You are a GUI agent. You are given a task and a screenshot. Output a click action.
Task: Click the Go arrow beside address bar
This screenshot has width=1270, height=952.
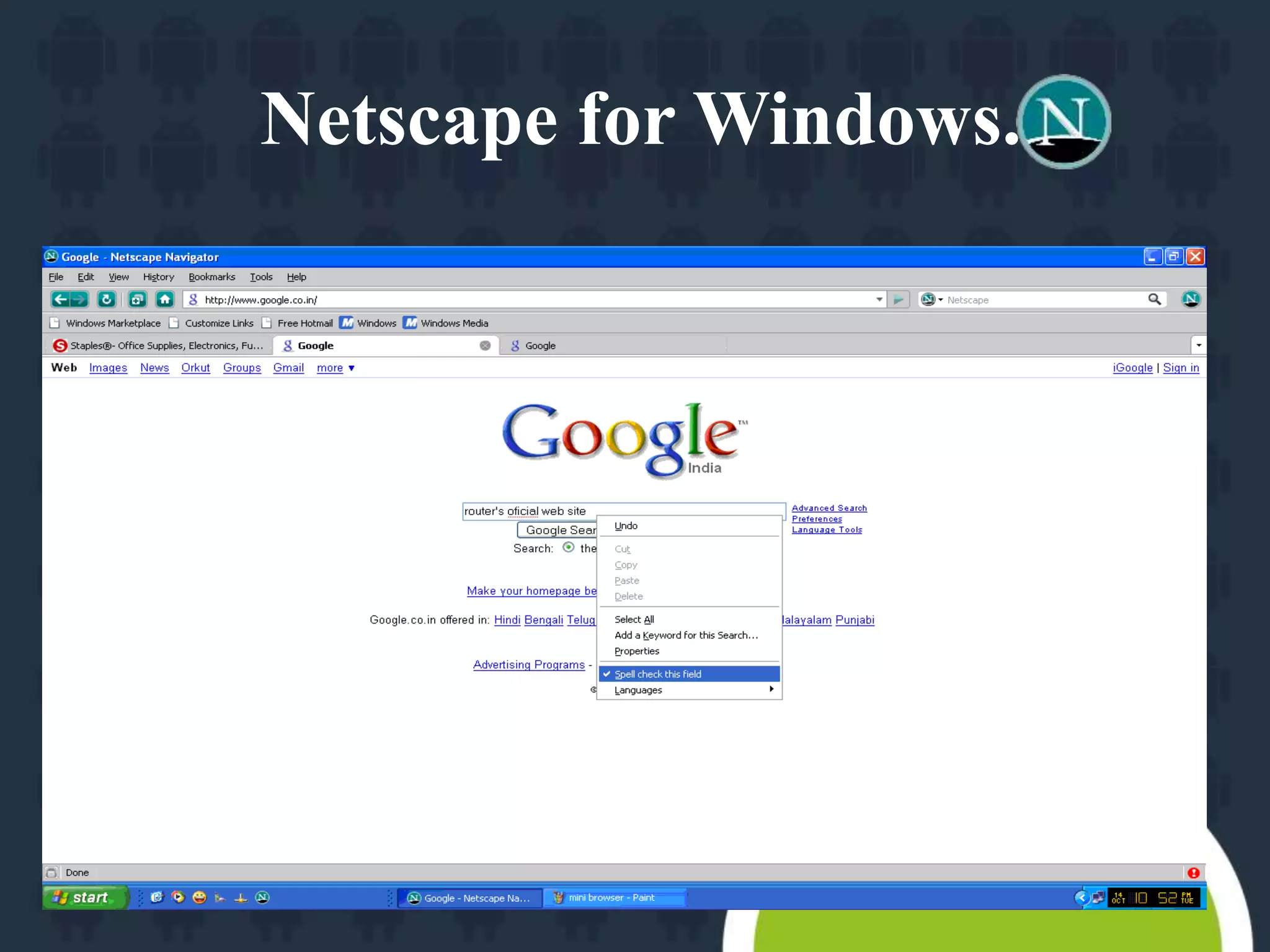[x=898, y=300]
